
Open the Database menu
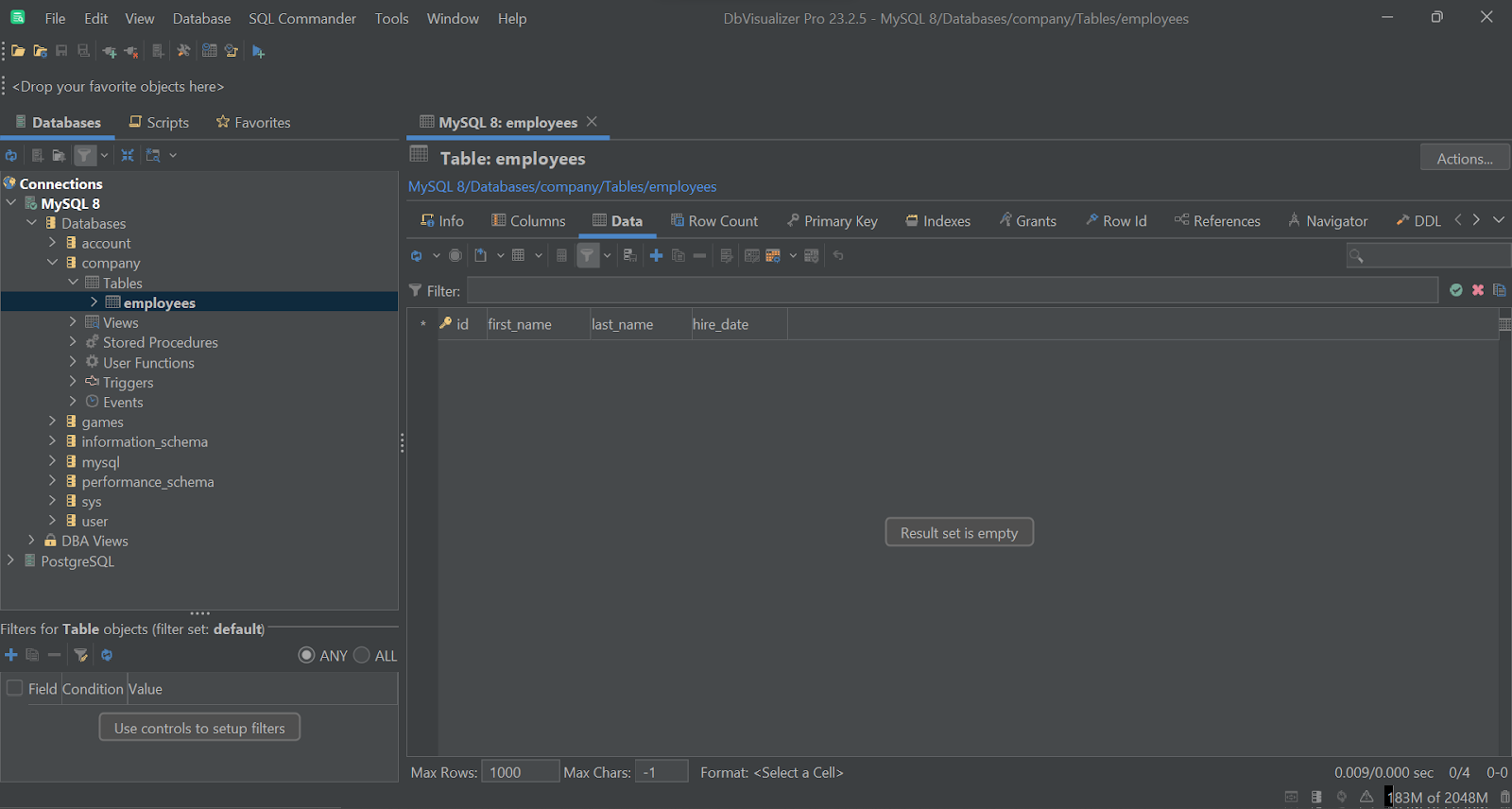pos(201,19)
